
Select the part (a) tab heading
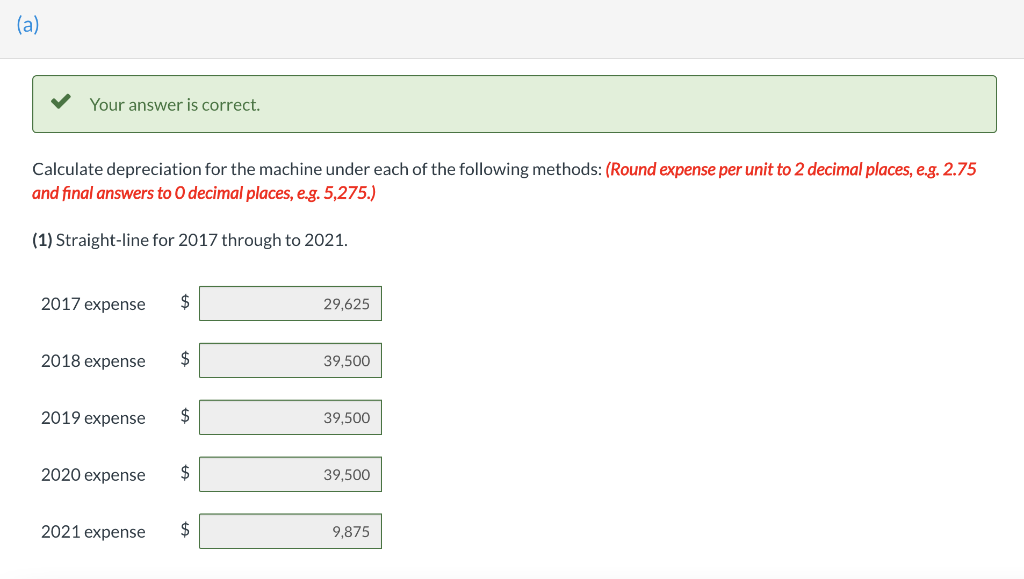click(28, 24)
